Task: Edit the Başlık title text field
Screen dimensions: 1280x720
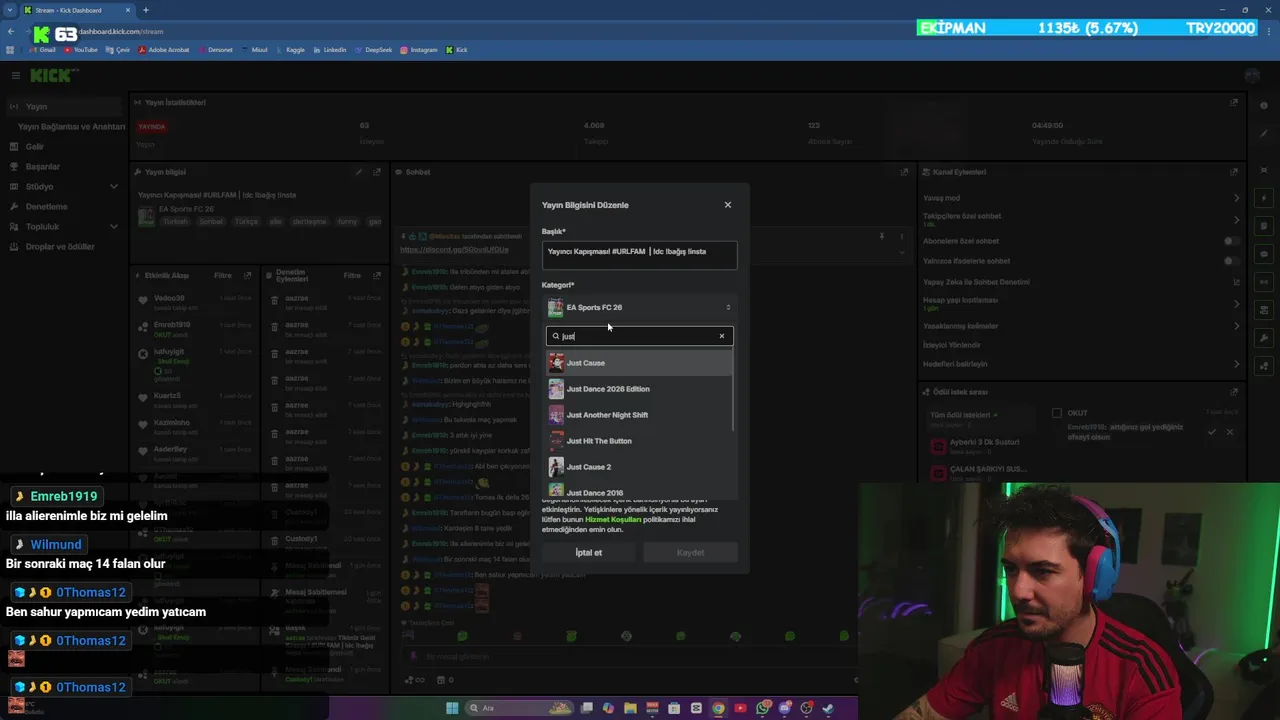Action: 640,255
